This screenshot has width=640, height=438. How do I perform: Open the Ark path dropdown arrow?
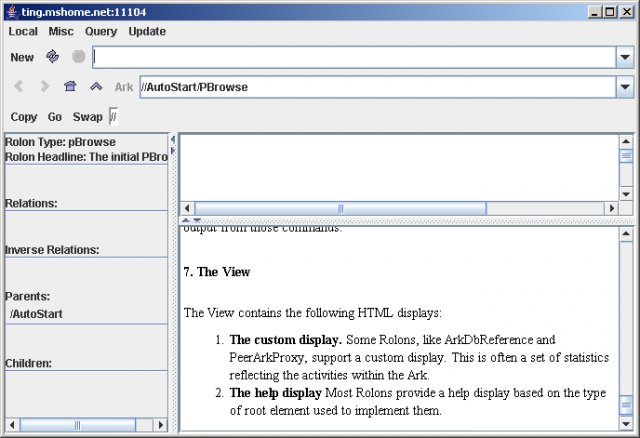pyautogui.click(x=624, y=87)
